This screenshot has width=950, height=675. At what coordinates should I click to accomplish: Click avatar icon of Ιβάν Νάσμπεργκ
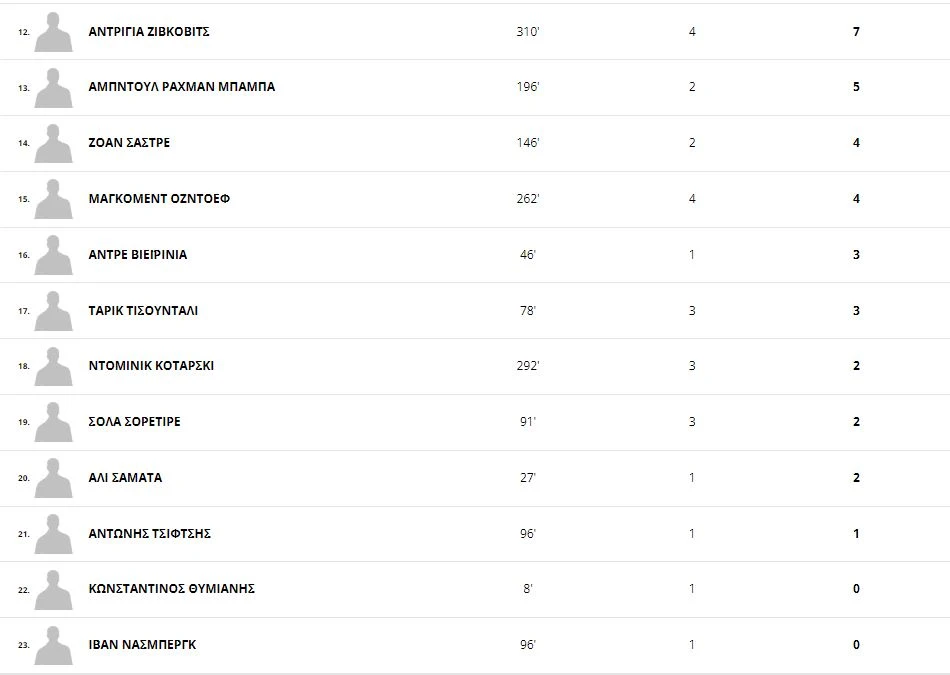pos(53,645)
